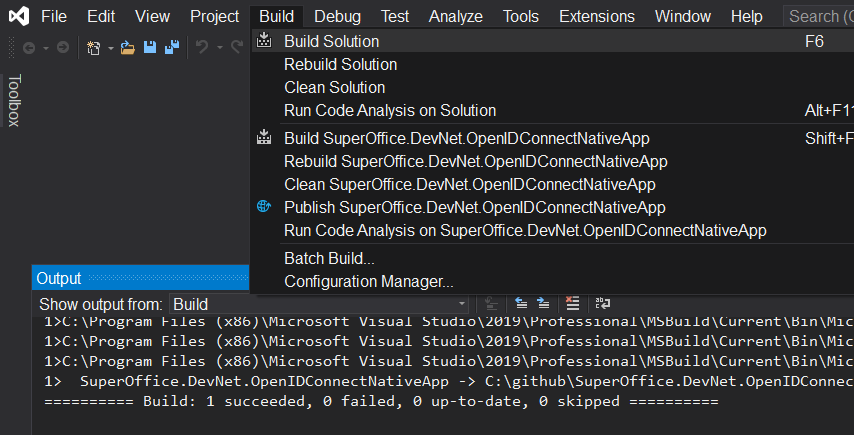The image size is (854, 435).
Task: Open the Project menu
Action: (x=215, y=16)
